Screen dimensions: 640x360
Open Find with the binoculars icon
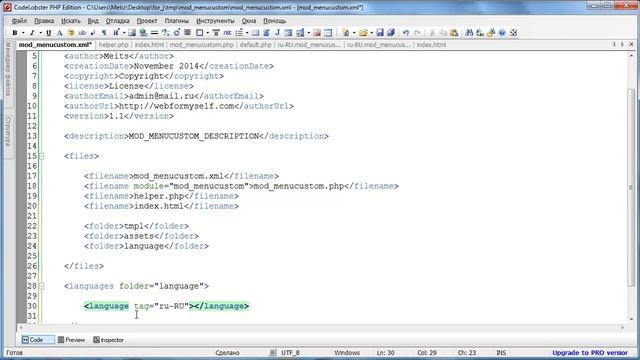469,33
